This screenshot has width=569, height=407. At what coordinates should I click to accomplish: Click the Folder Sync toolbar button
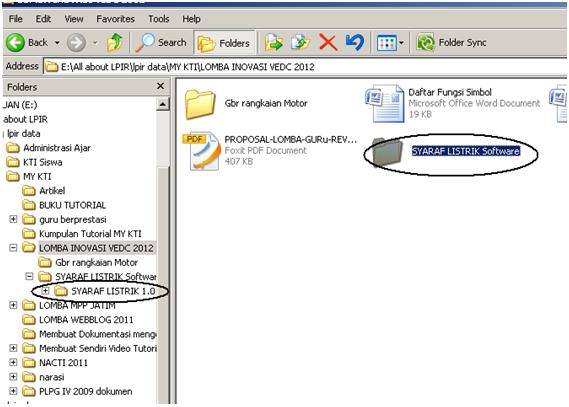coord(451,42)
